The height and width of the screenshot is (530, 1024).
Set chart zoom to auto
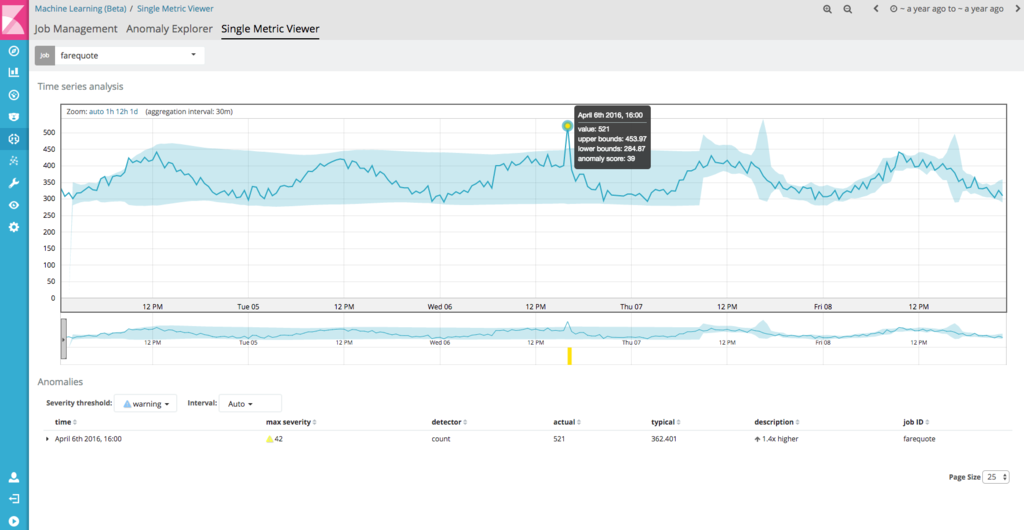pyautogui.click(x=96, y=112)
